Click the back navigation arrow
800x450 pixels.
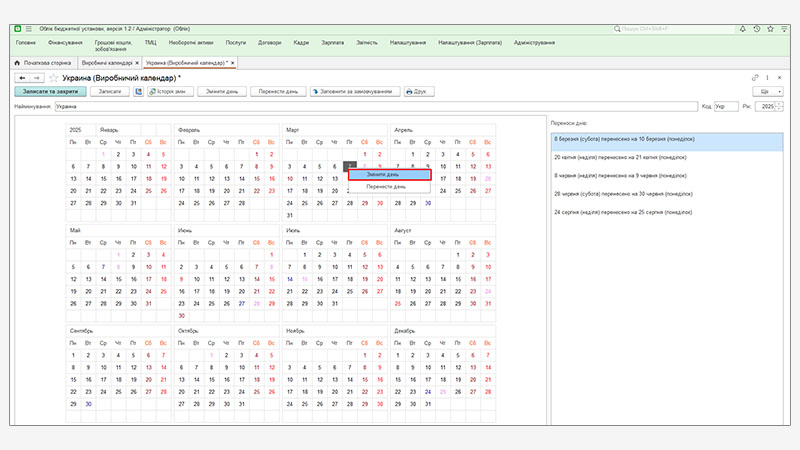pyautogui.click(x=23, y=77)
